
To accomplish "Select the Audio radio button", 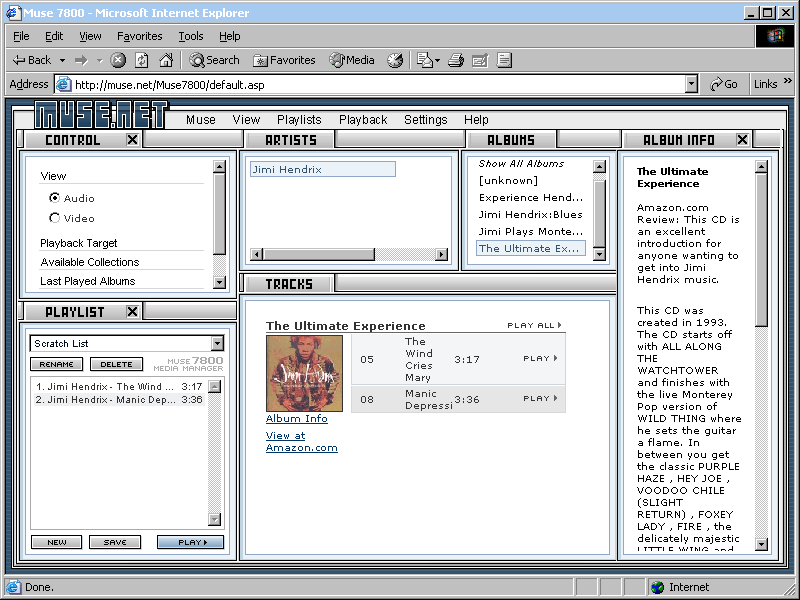I will coord(54,197).
